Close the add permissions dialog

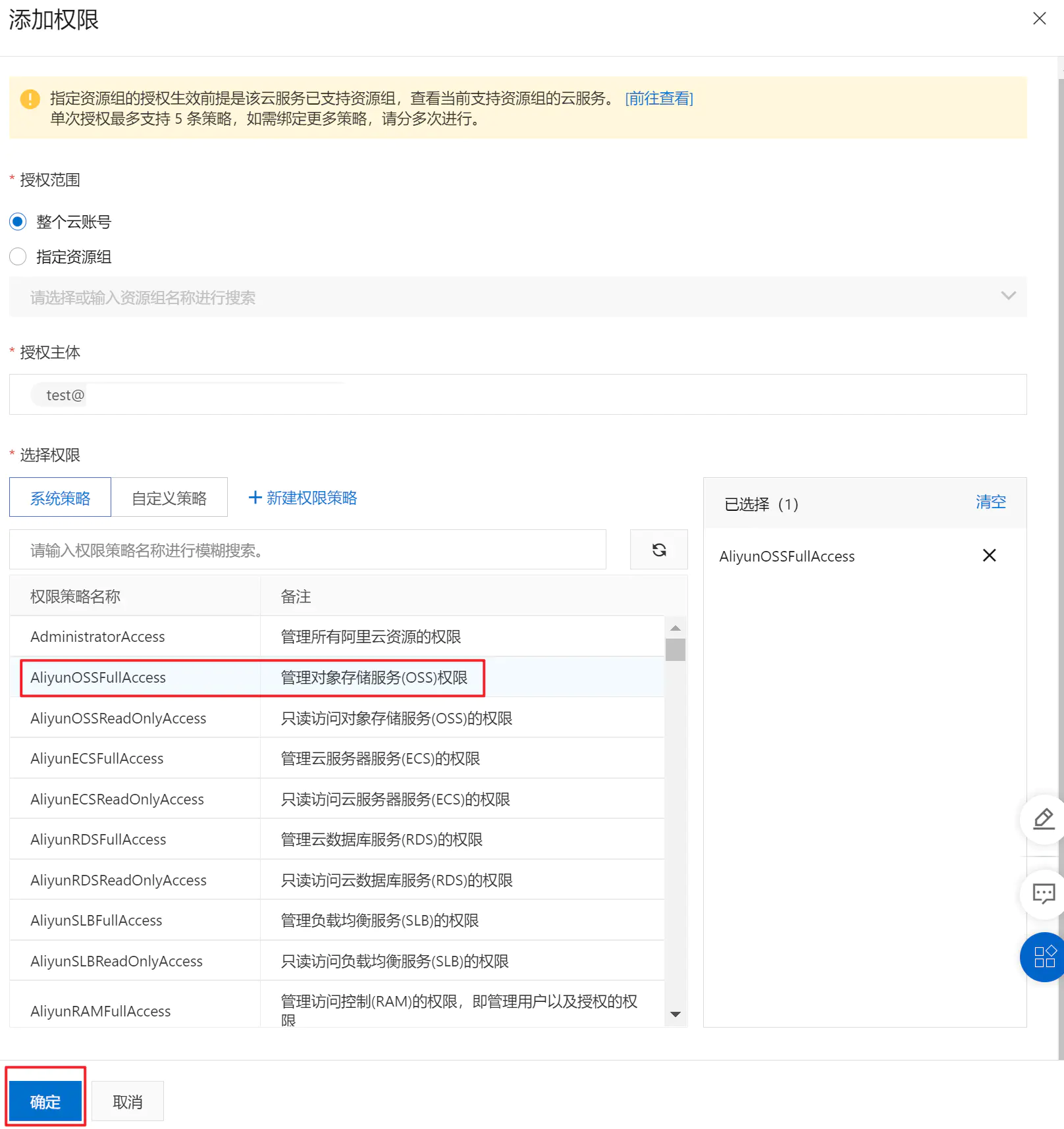click(1039, 18)
